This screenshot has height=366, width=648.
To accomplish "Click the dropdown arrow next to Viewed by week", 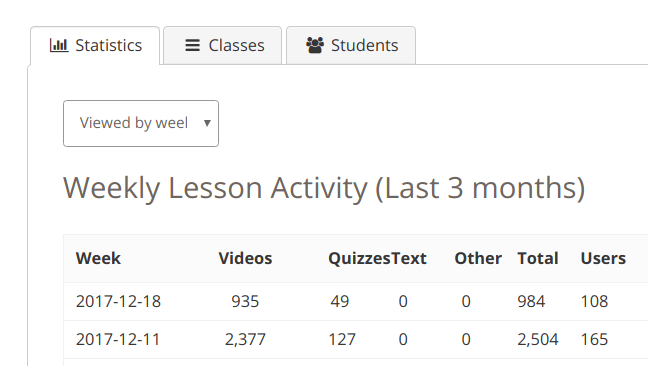I will click(x=207, y=123).
